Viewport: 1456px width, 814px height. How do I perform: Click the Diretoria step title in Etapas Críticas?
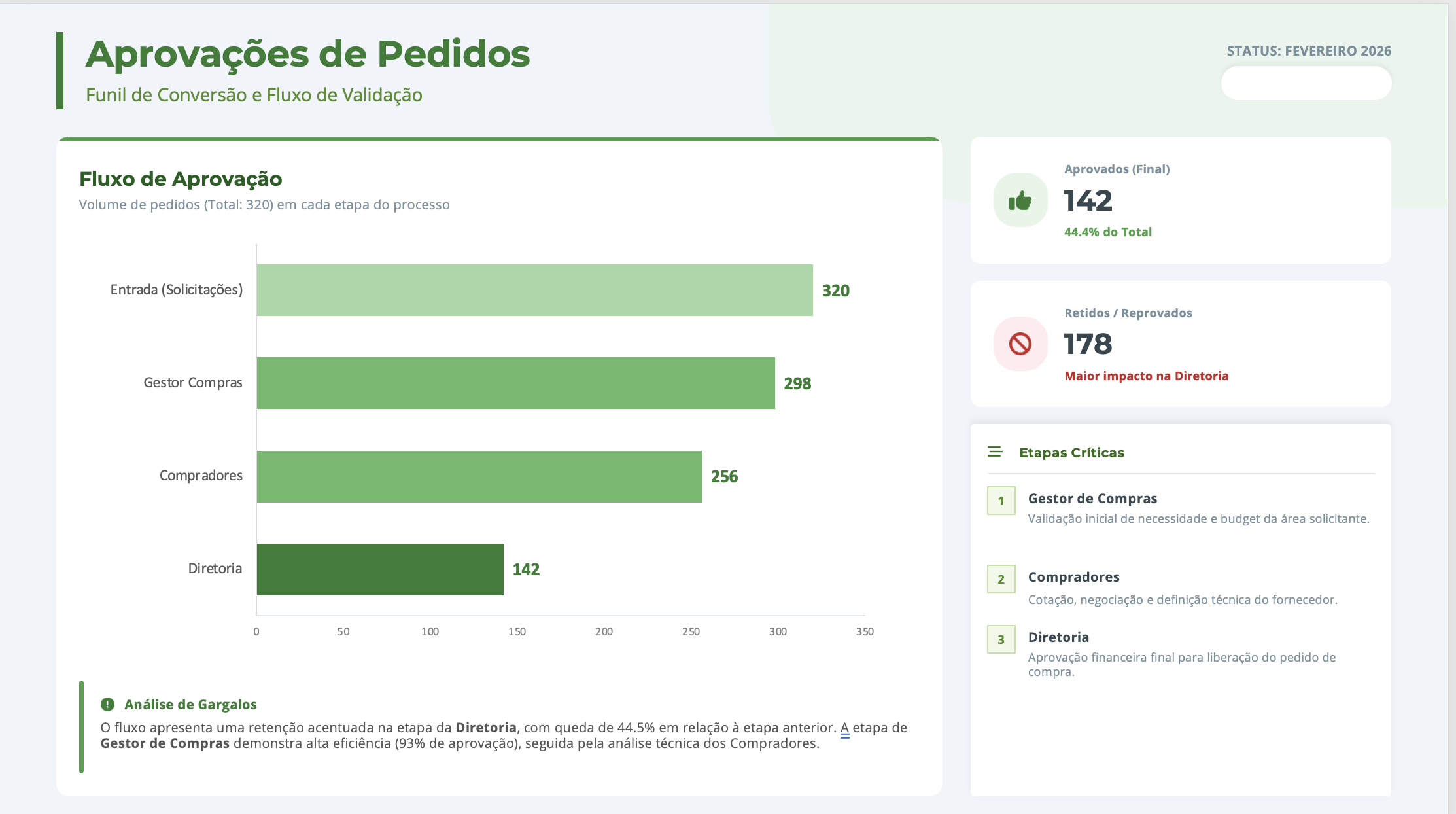point(1058,637)
